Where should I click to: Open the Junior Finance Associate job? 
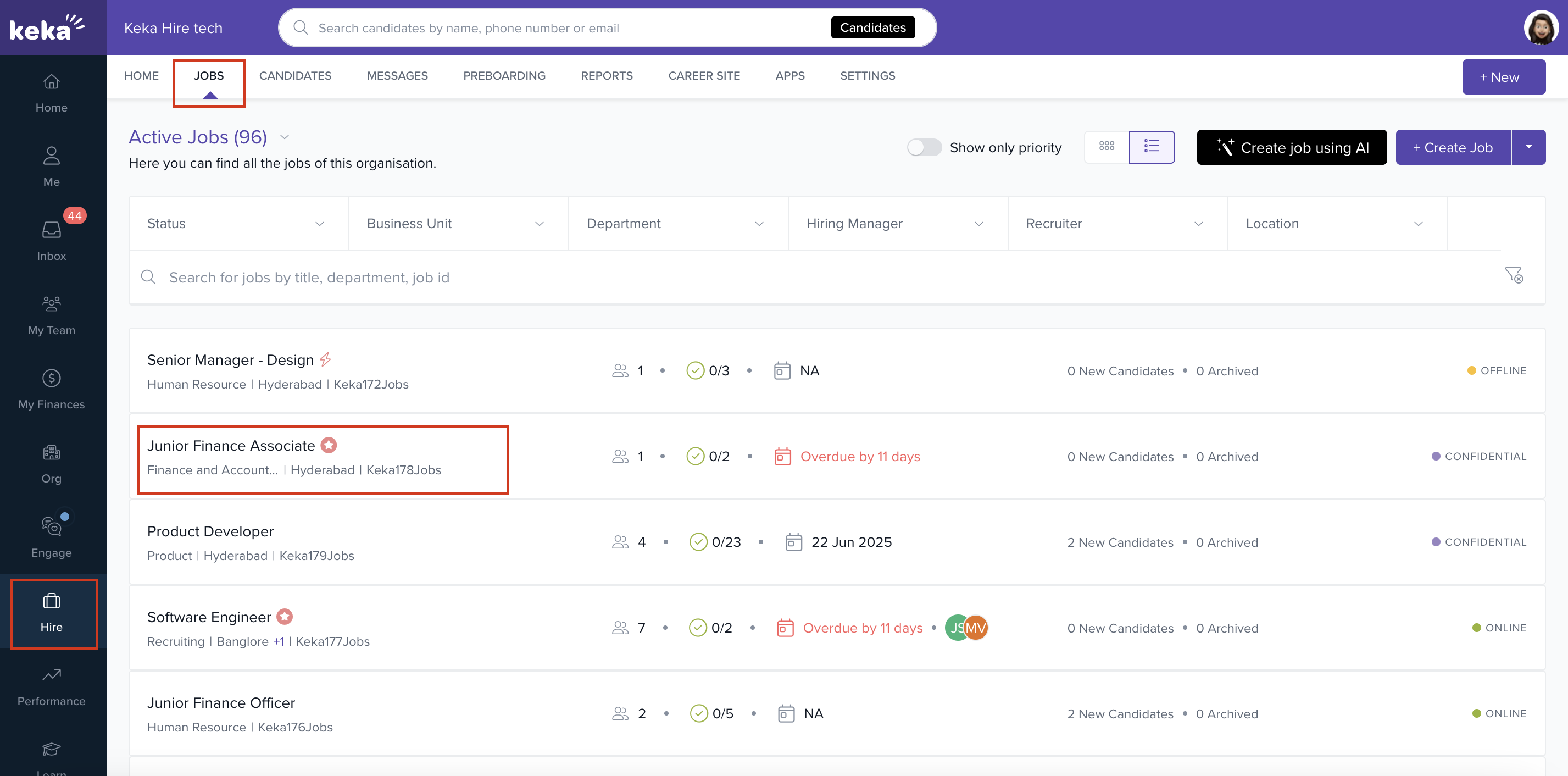pyautogui.click(x=232, y=445)
